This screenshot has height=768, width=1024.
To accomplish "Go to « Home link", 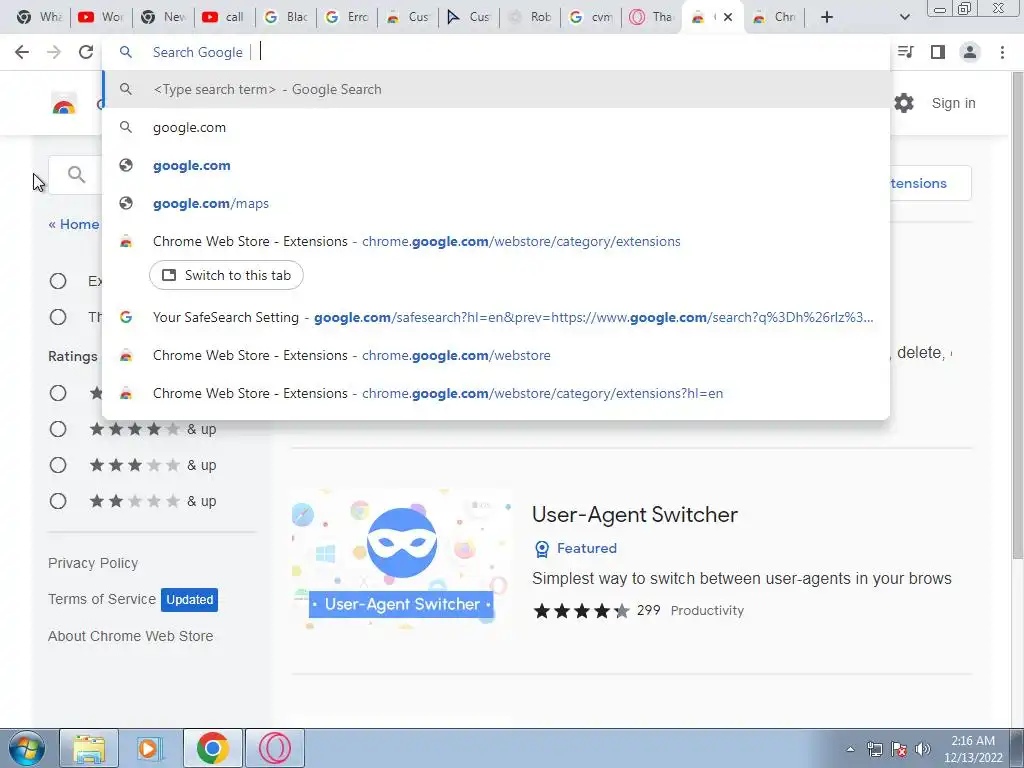I will click(74, 224).
